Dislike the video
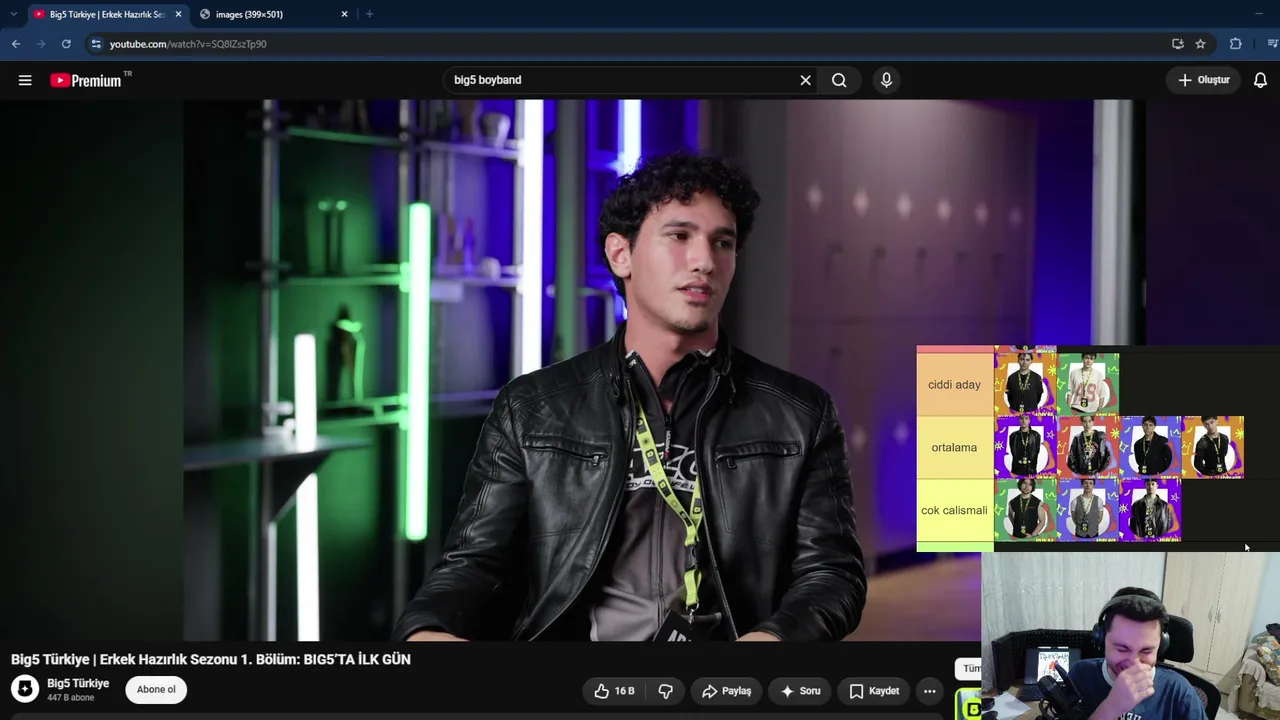Image resolution: width=1280 pixels, height=720 pixels. pos(665,691)
